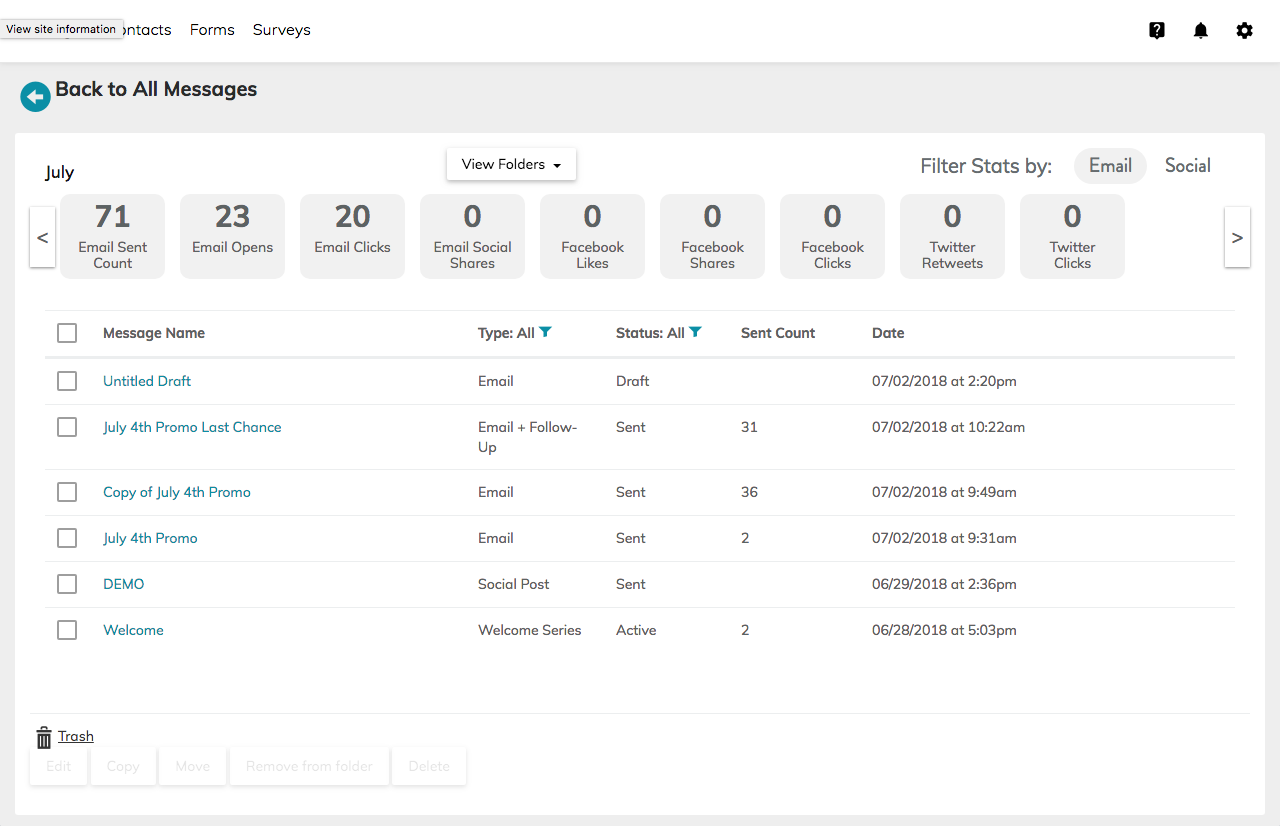Open July 4th Promo Last Chance message
Viewport: 1280px width, 826px height.
point(192,427)
